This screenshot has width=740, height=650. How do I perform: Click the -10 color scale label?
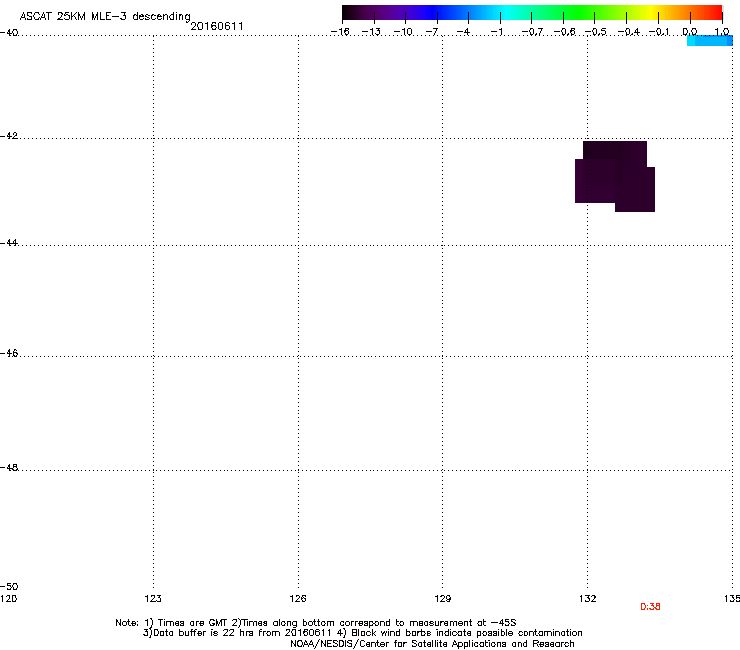coord(403,32)
